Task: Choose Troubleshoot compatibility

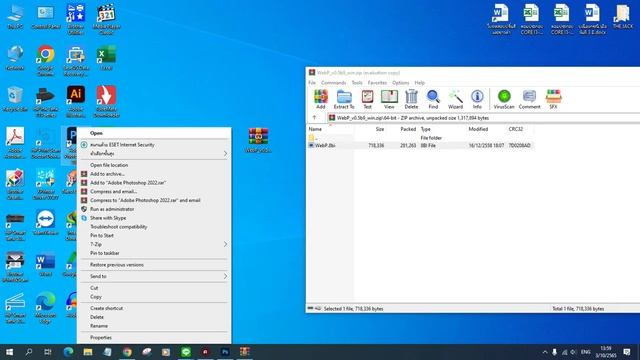Action: click(x=154, y=227)
